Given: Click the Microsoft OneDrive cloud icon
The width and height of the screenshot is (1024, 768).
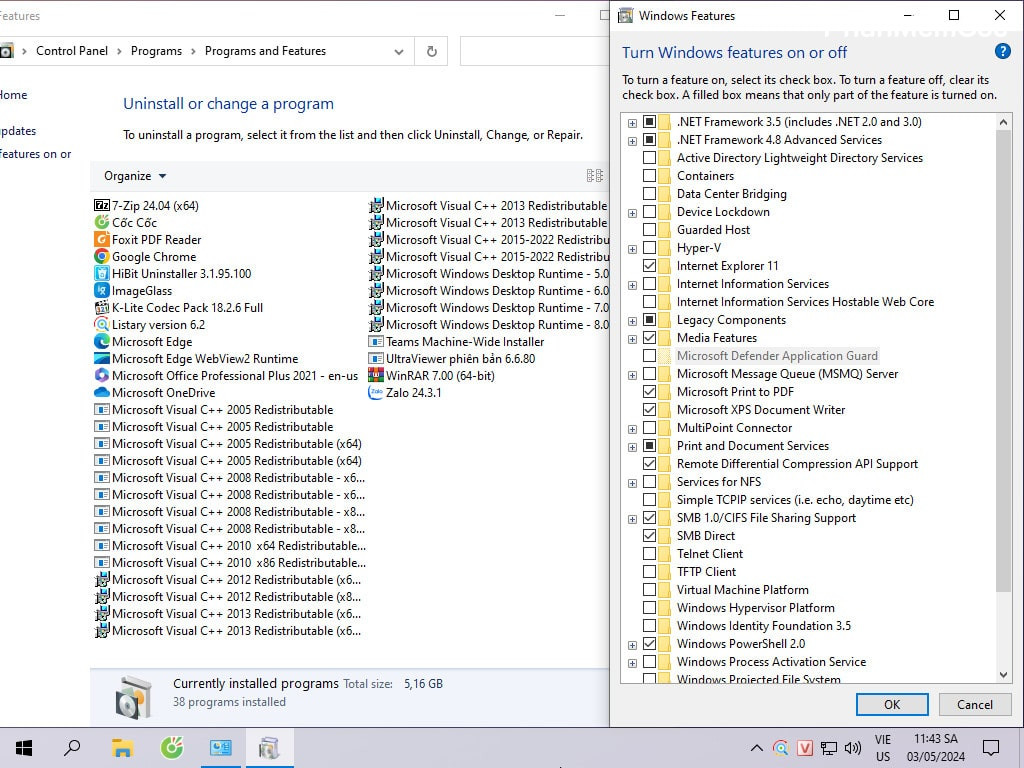Looking at the screenshot, I should 101,393.
